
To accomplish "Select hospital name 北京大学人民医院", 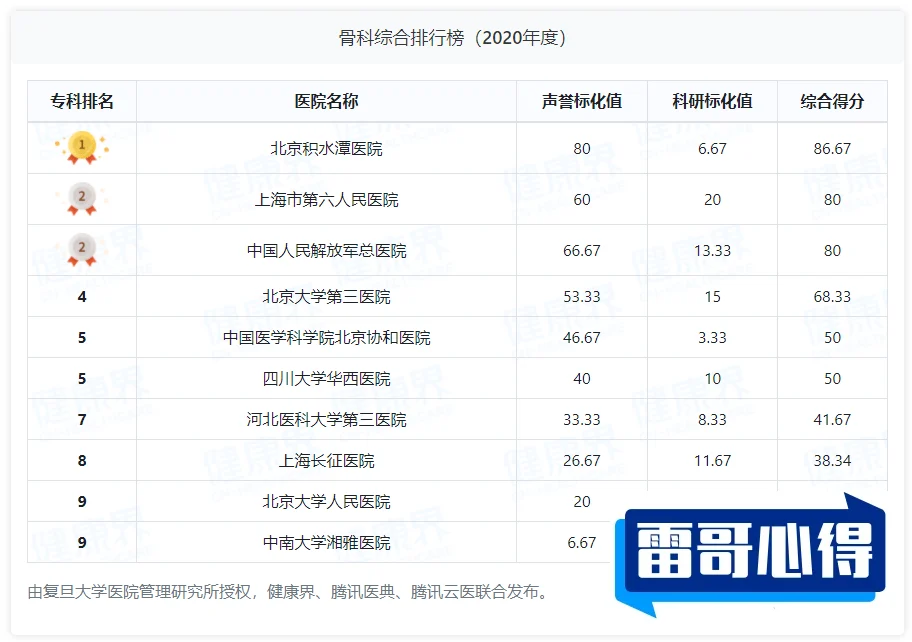I will [x=326, y=501].
